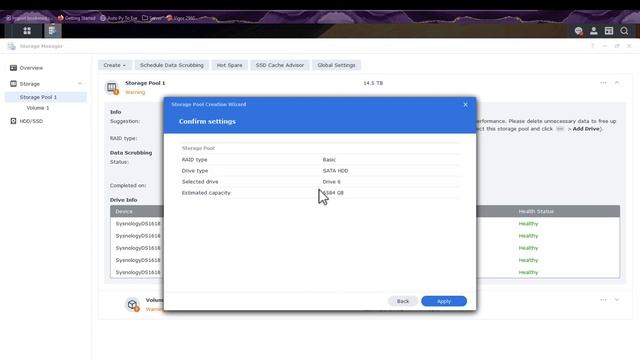Open Volume row more options ellipsis

click(x=603, y=300)
